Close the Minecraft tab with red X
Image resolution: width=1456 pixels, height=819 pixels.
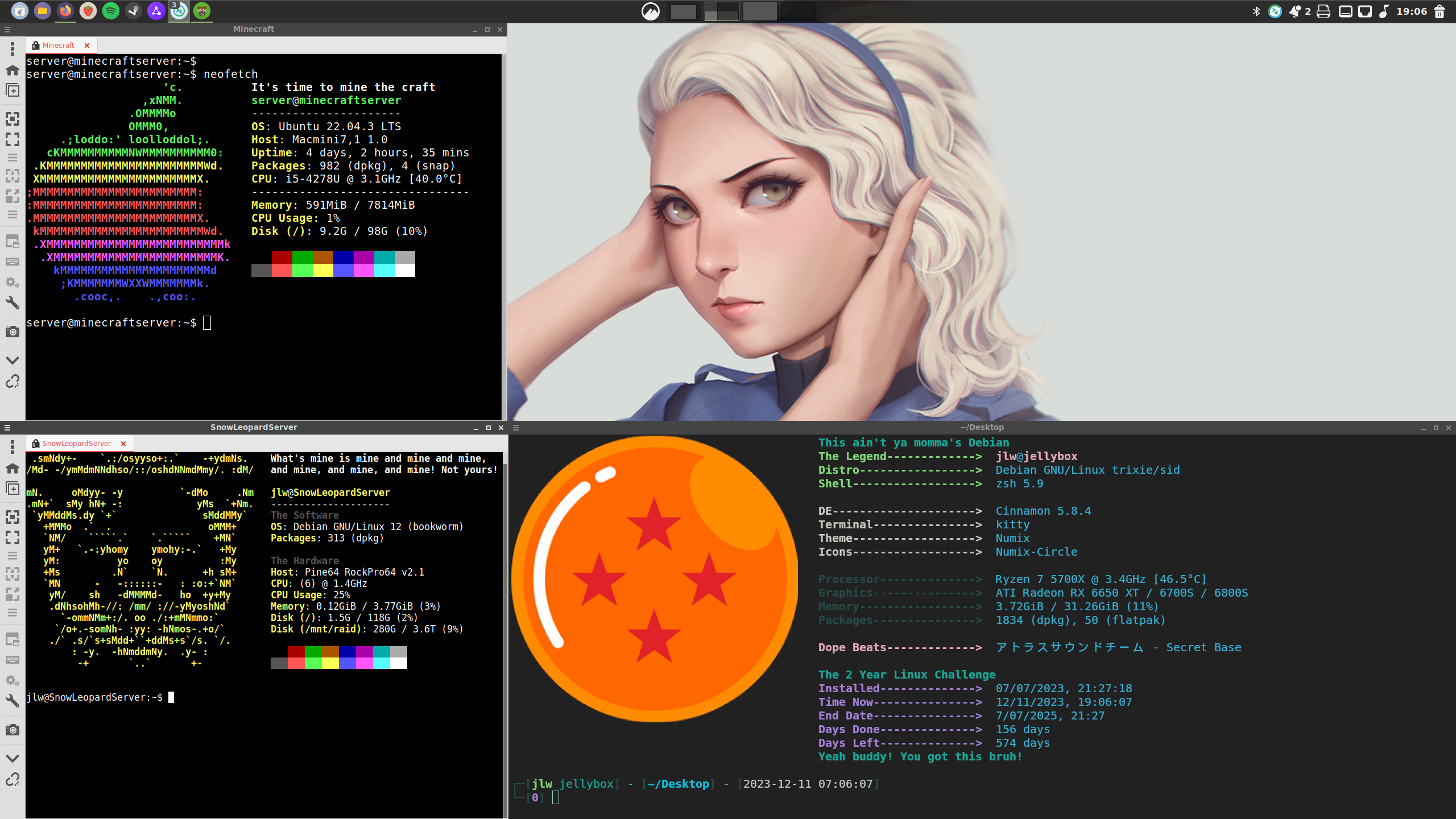[87, 45]
